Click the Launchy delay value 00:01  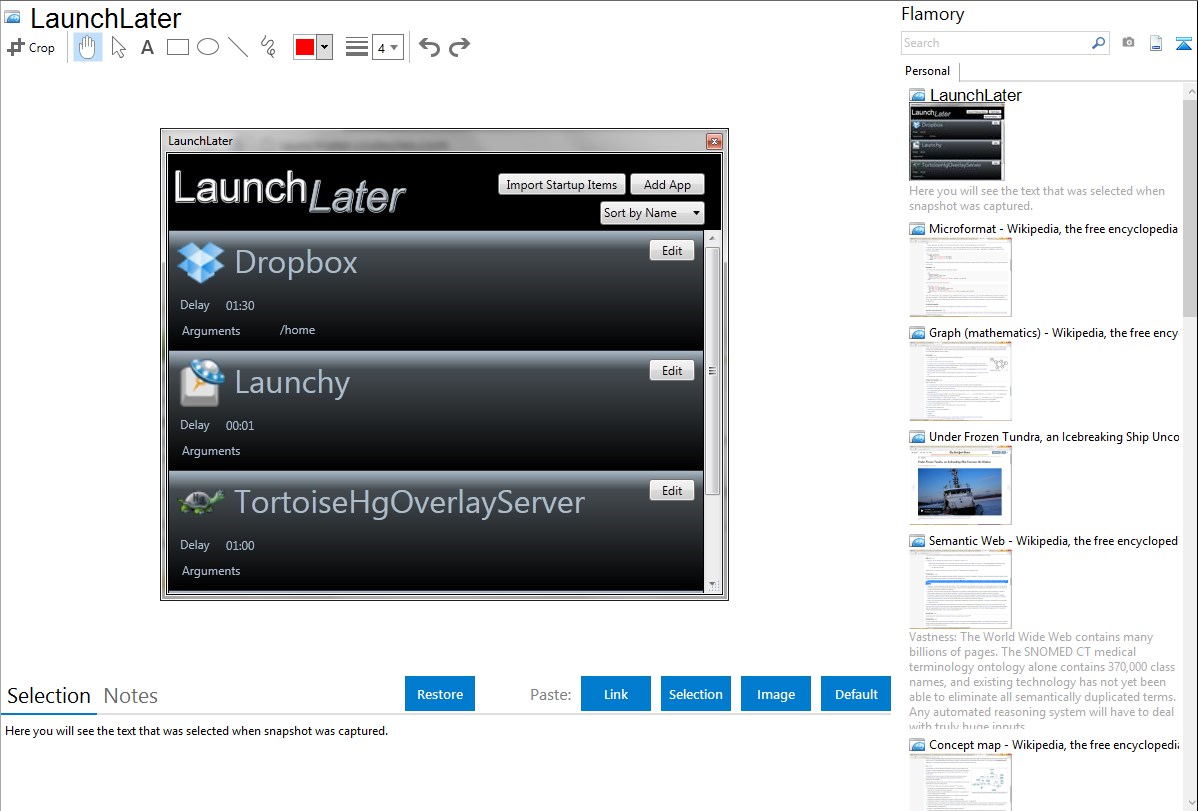240,426
